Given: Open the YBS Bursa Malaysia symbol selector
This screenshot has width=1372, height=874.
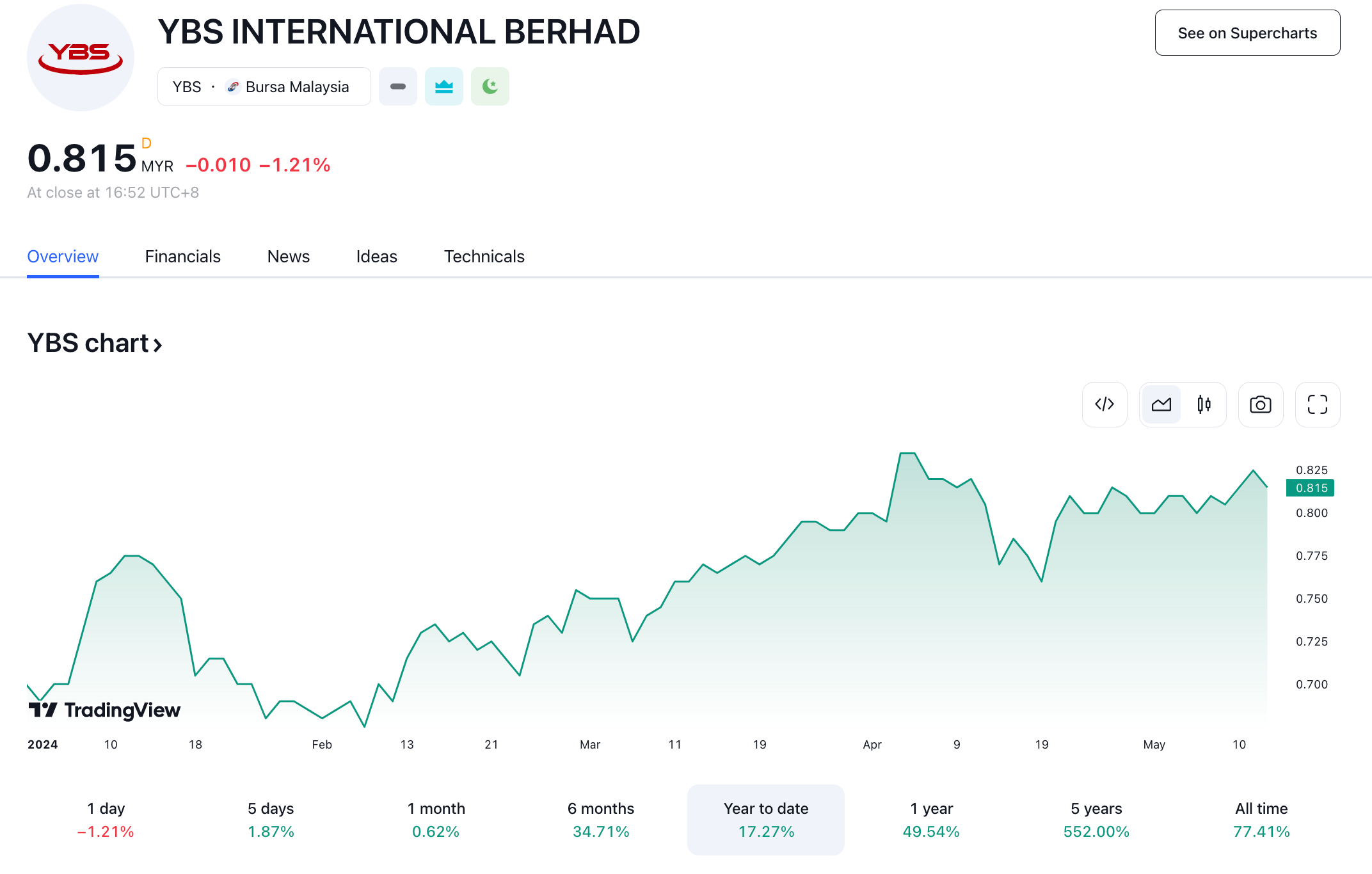Looking at the screenshot, I should (264, 86).
